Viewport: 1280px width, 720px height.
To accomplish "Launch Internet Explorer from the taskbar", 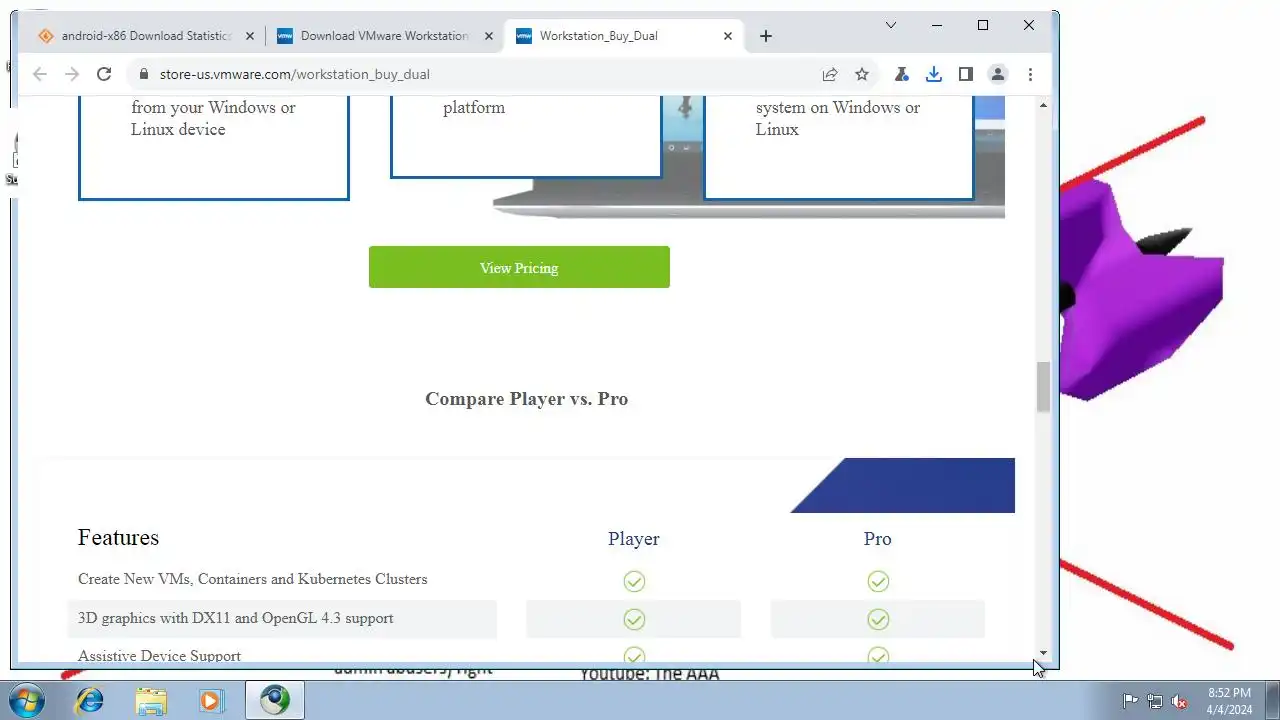I will click(x=90, y=700).
